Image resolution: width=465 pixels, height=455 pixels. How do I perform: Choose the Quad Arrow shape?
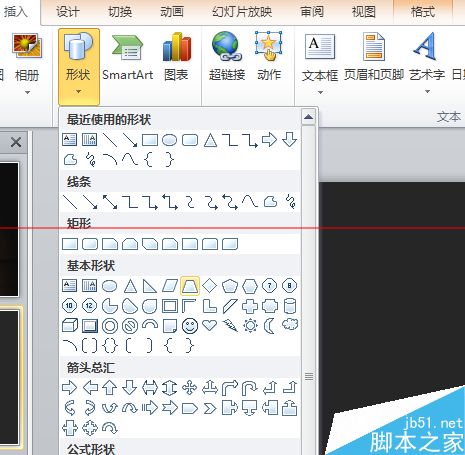190,388
